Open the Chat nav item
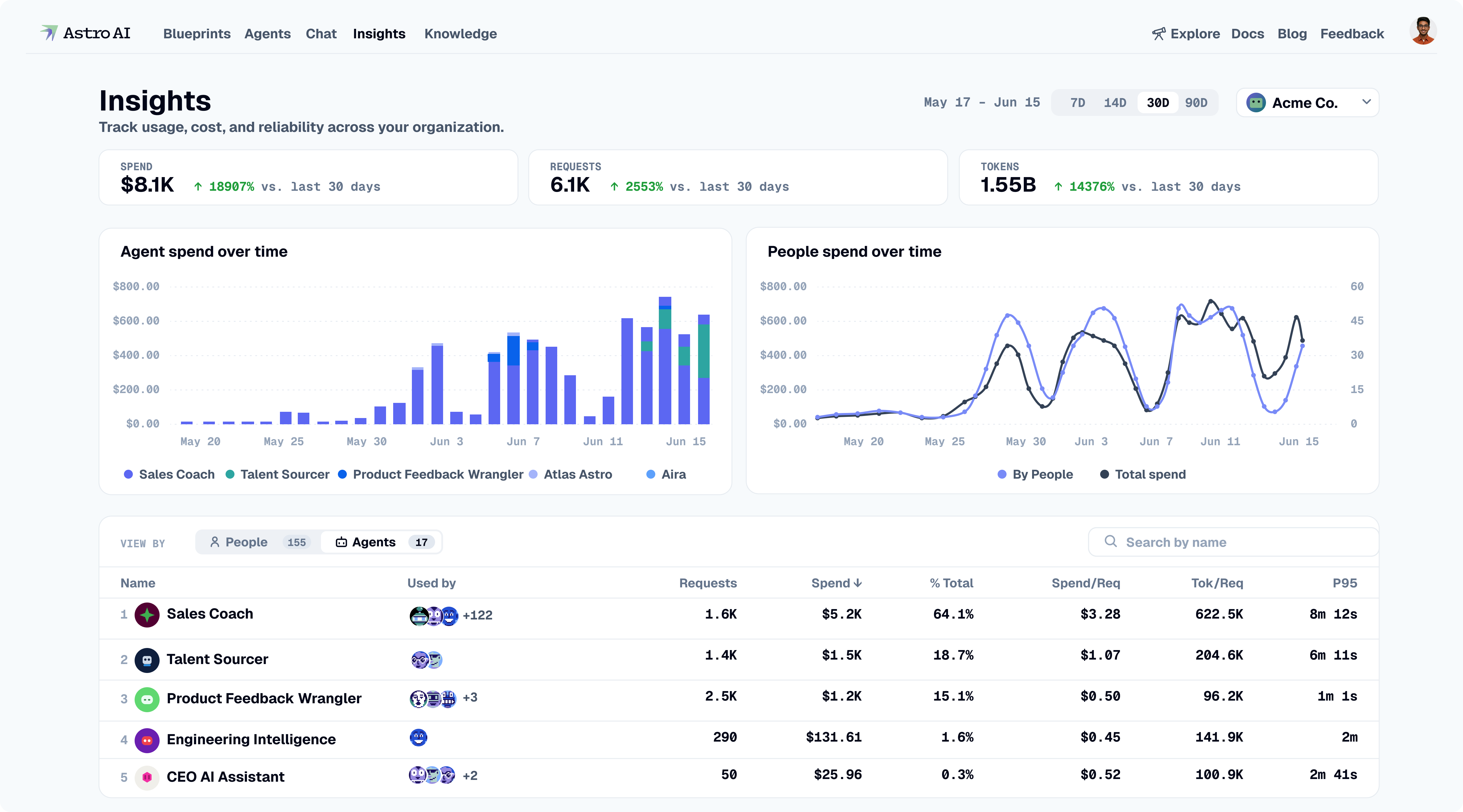Viewport: 1463px width, 812px height. coord(321,34)
